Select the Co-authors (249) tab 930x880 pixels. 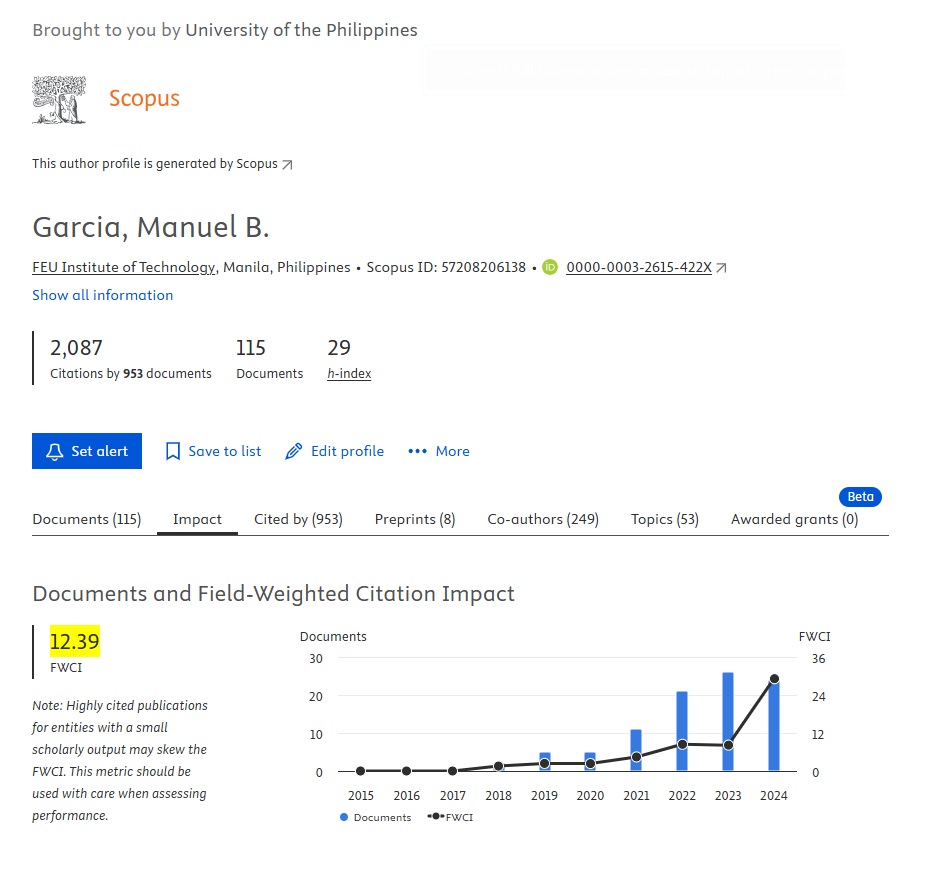(542, 519)
